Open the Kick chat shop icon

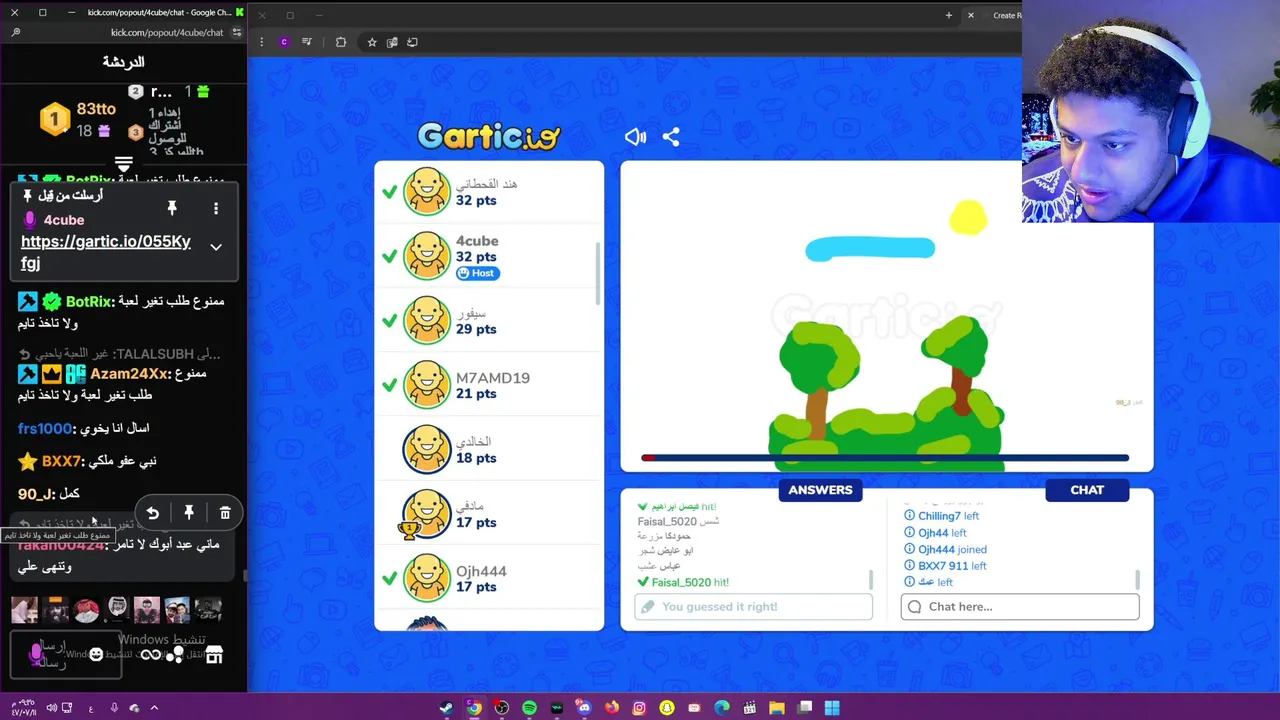pyautogui.click(x=214, y=655)
